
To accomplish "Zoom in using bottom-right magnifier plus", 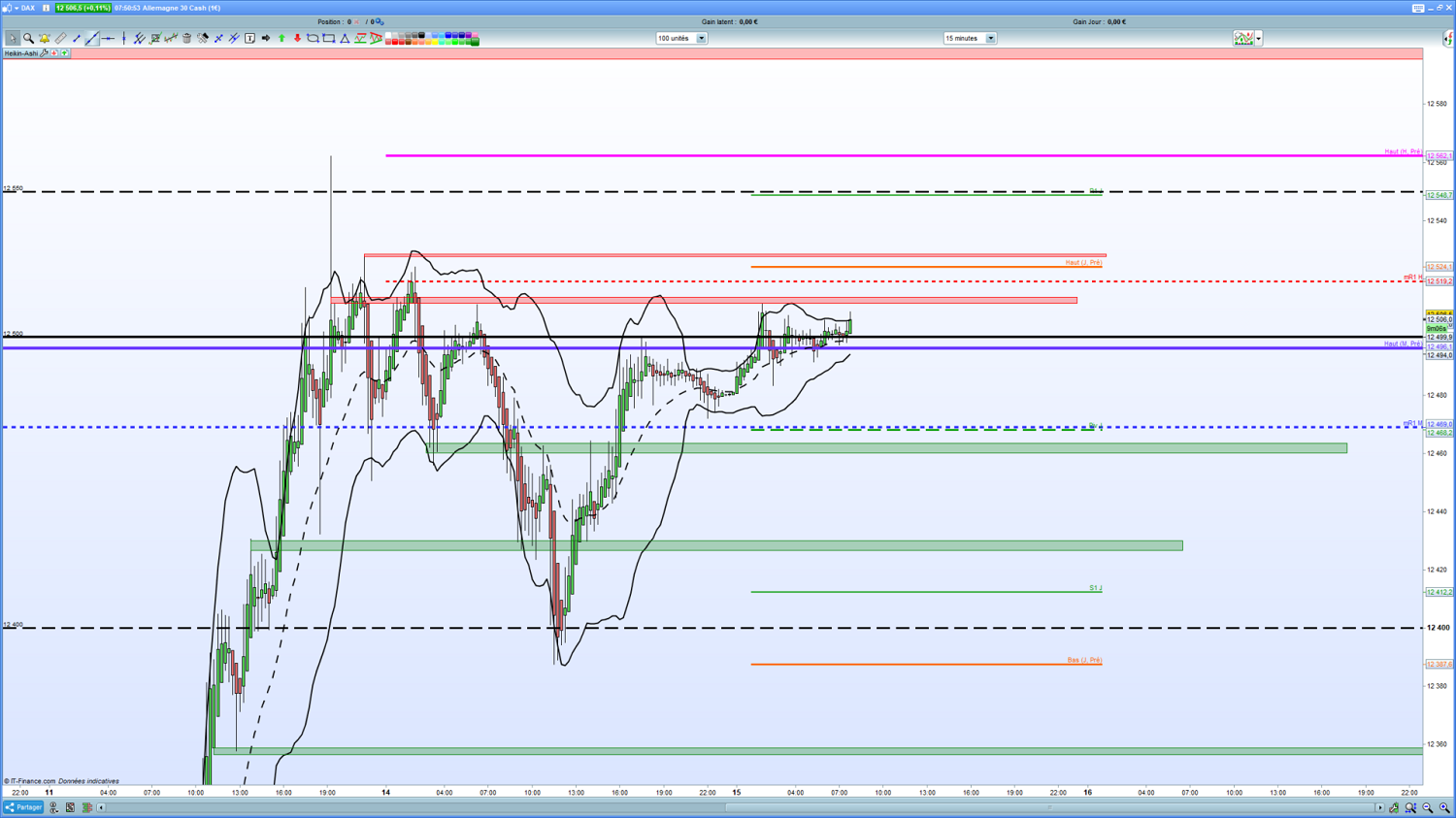I will pyautogui.click(x=1444, y=807).
